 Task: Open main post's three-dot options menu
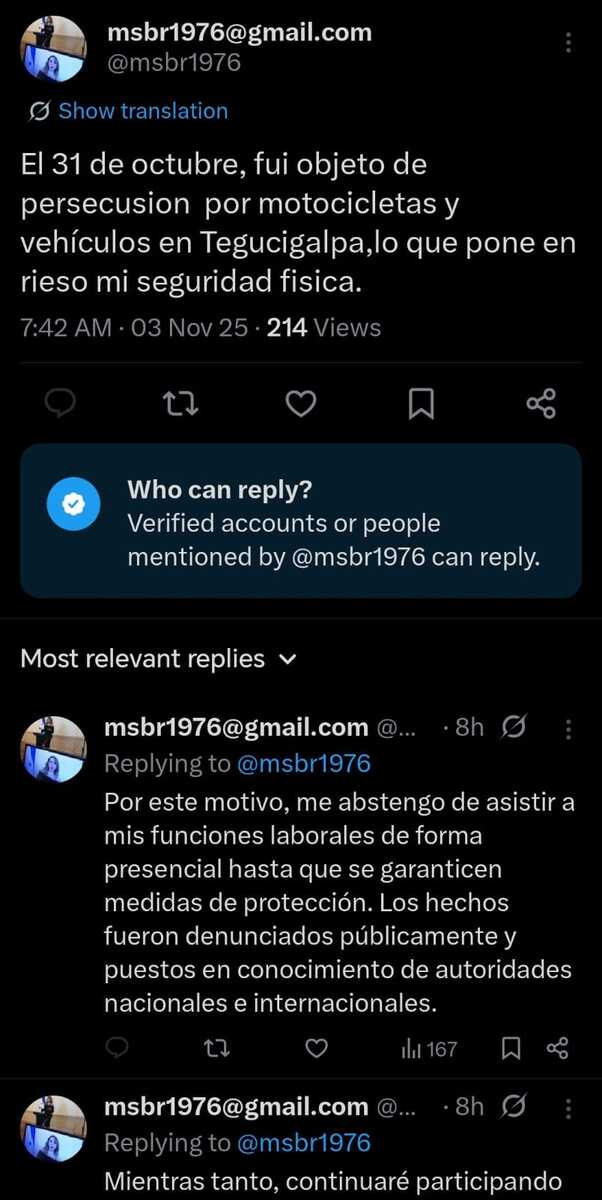[568, 43]
